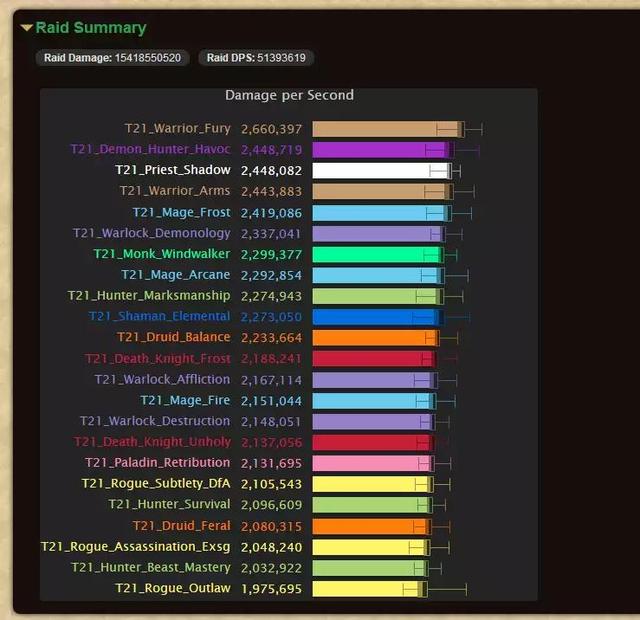Viewport: 640px width, 620px height.
Task: Click the Raid DPS badge
Action: pos(256,58)
